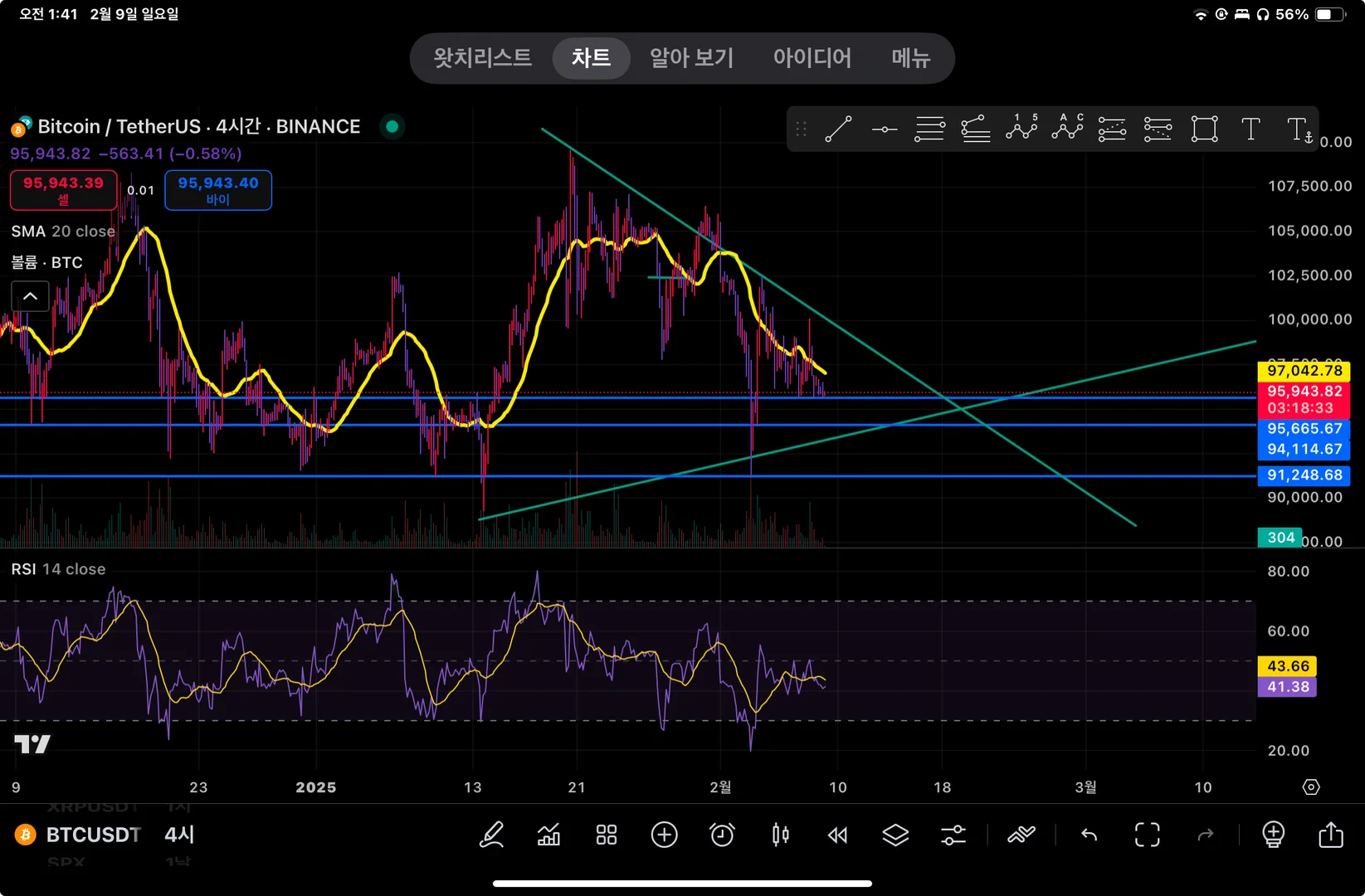Select the horizontal line drawing tool

coord(885,129)
